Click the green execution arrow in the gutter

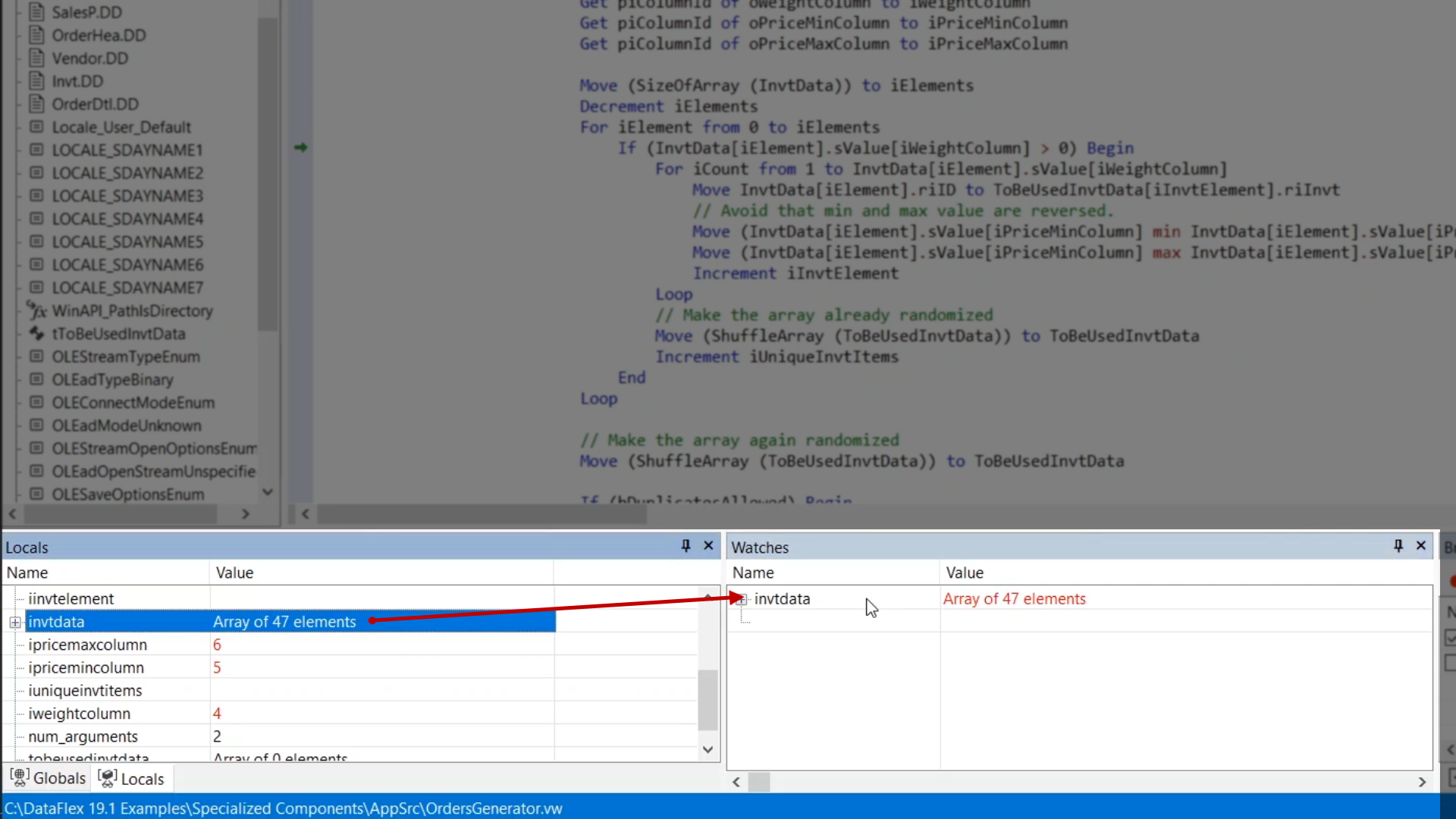[x=301, y=147]
